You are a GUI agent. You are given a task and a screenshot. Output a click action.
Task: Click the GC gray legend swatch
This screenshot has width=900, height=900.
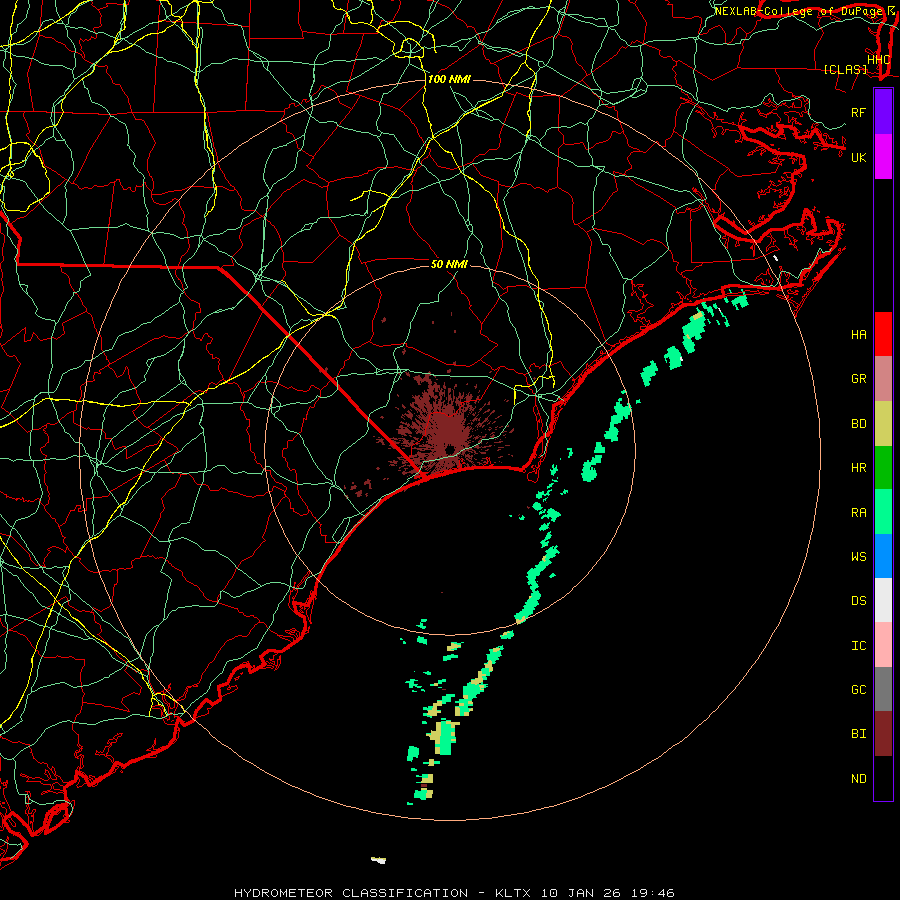(x=883, y=689)
